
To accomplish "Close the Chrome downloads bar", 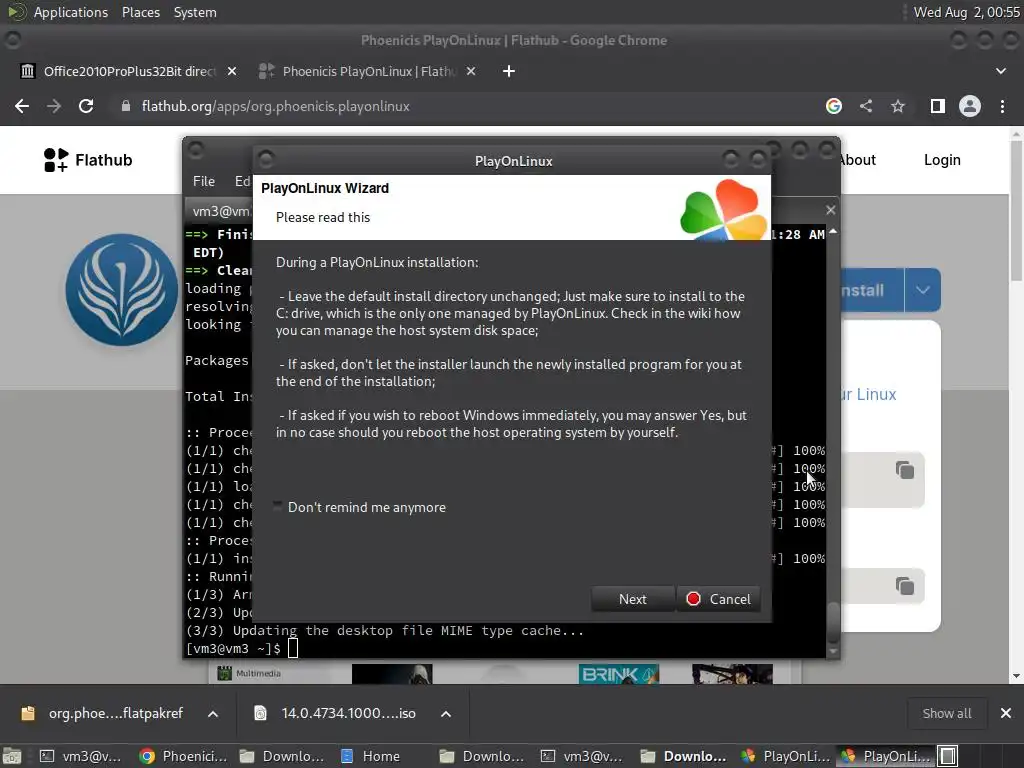I will [1006, 713].
